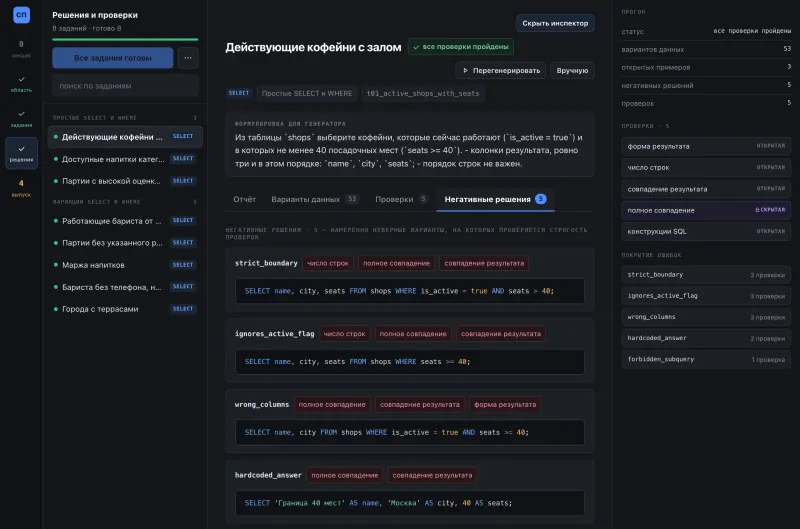Open the задания step in sidebar
The height and width of the screenshot is (529, 800).
21,118
